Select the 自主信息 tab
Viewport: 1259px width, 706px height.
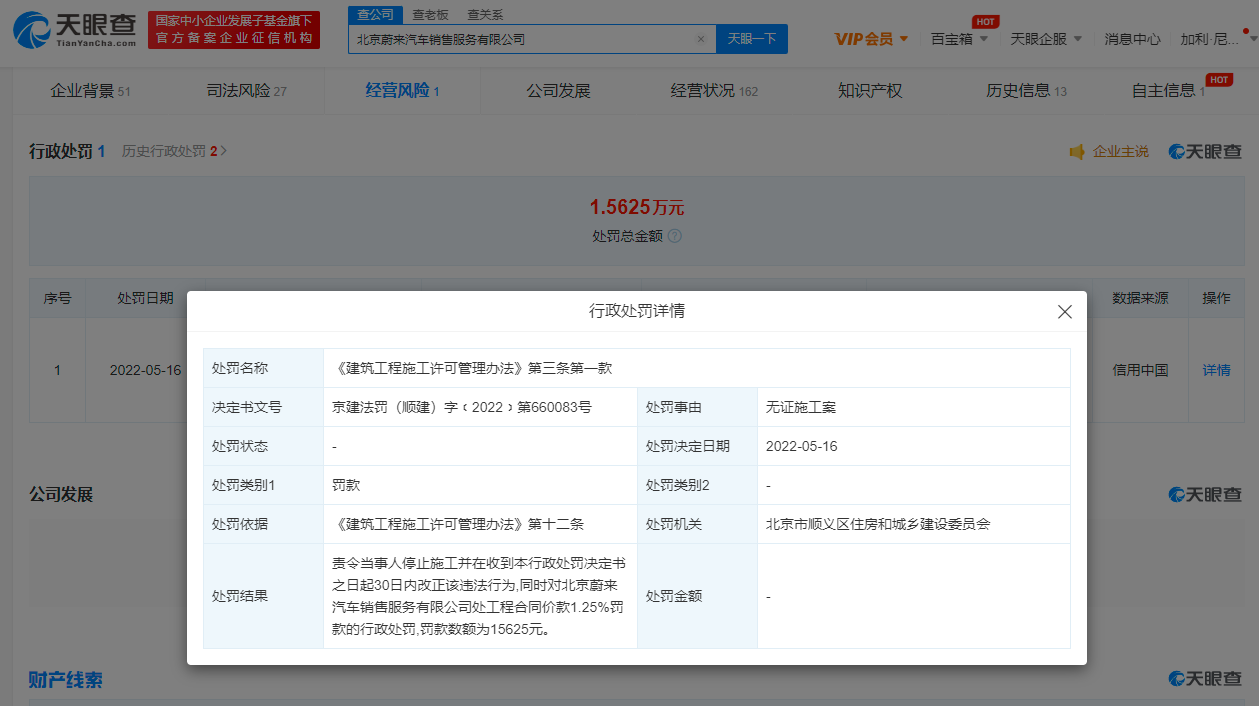click(1168, 91)
